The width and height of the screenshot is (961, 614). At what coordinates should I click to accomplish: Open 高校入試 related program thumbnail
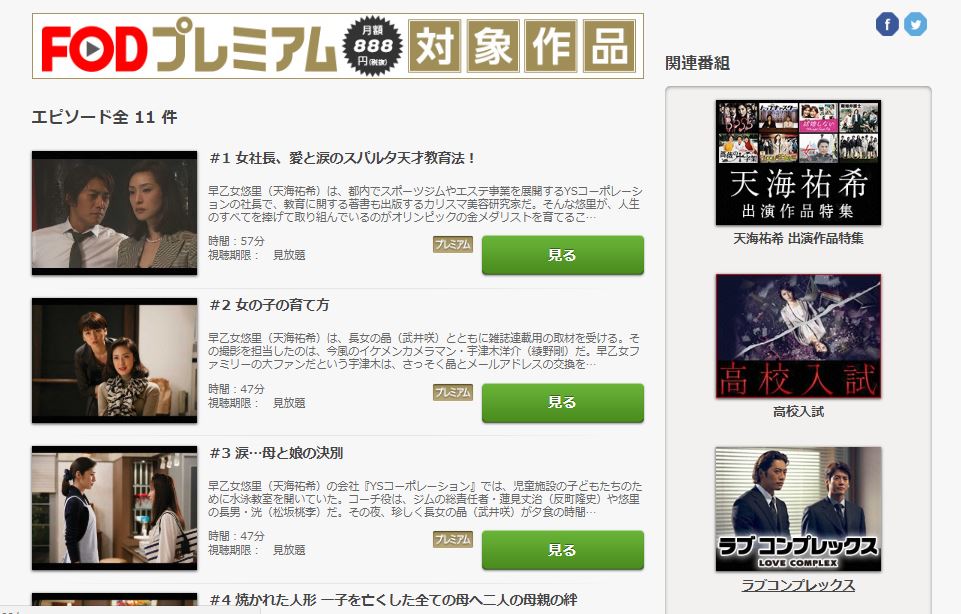[x=798, y=336]
